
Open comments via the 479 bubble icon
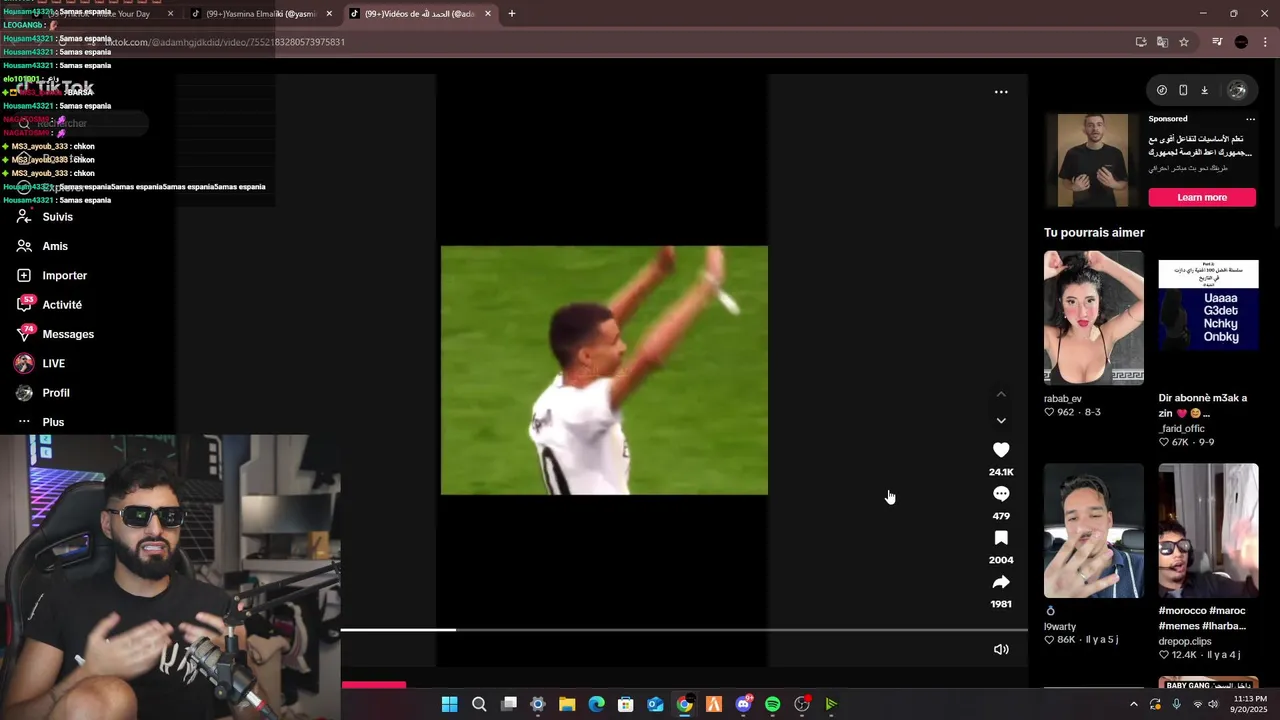[x=1001, y=494]
